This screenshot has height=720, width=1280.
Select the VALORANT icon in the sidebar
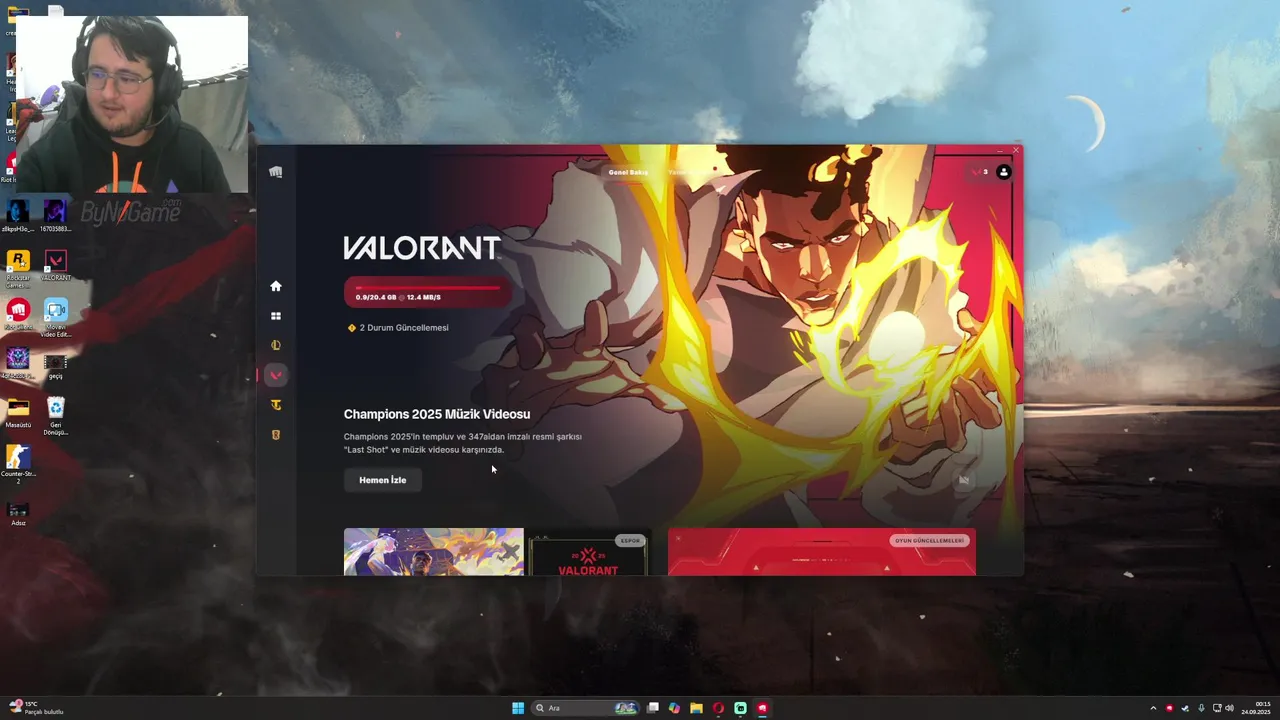[276, 375]
